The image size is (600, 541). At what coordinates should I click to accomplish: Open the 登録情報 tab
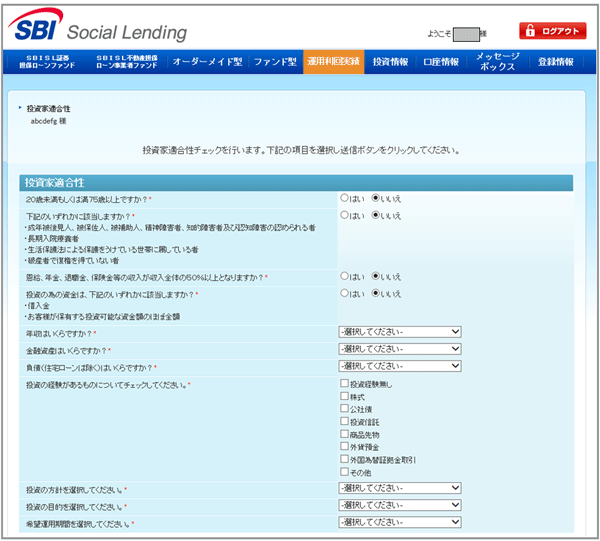click(x=556, y=62)
